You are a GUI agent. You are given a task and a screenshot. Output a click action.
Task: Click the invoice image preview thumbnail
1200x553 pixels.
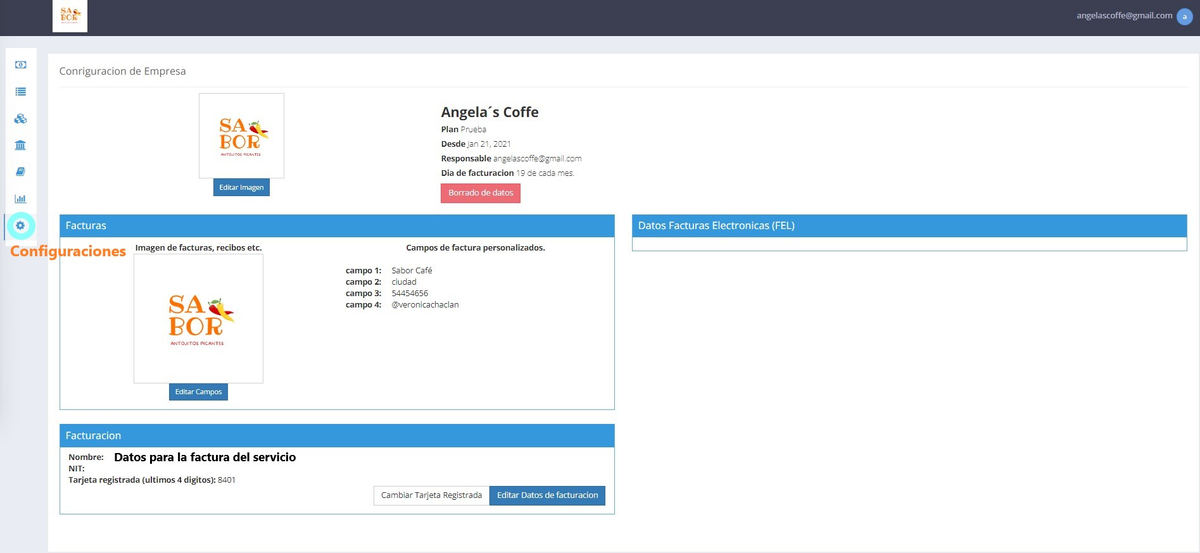198,318
